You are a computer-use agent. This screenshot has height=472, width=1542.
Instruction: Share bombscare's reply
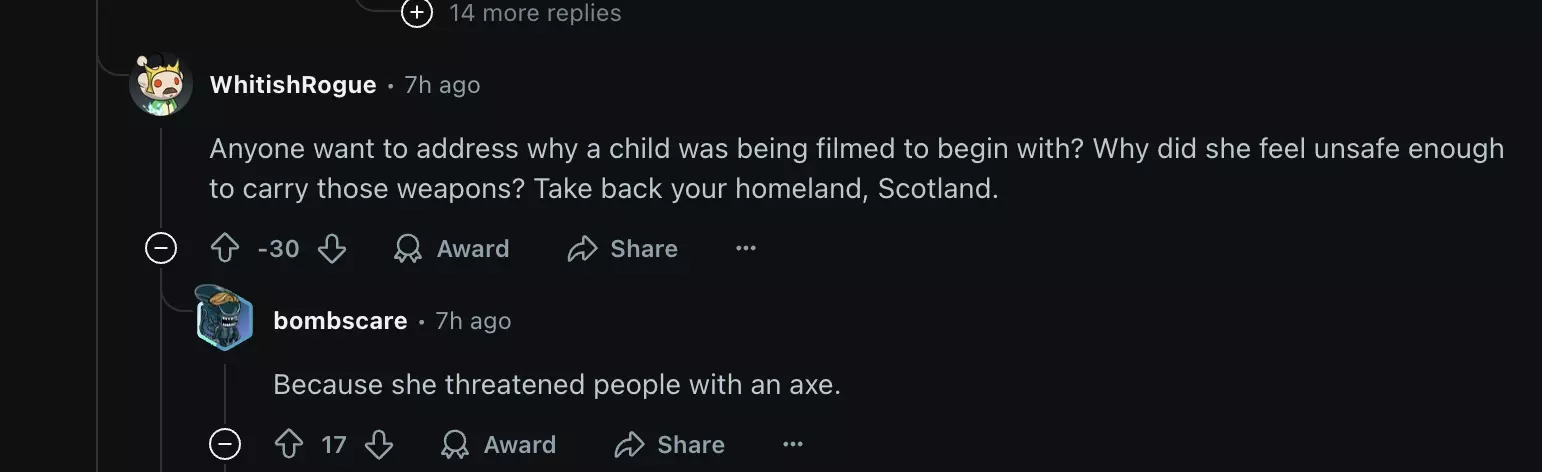(669, 444)
